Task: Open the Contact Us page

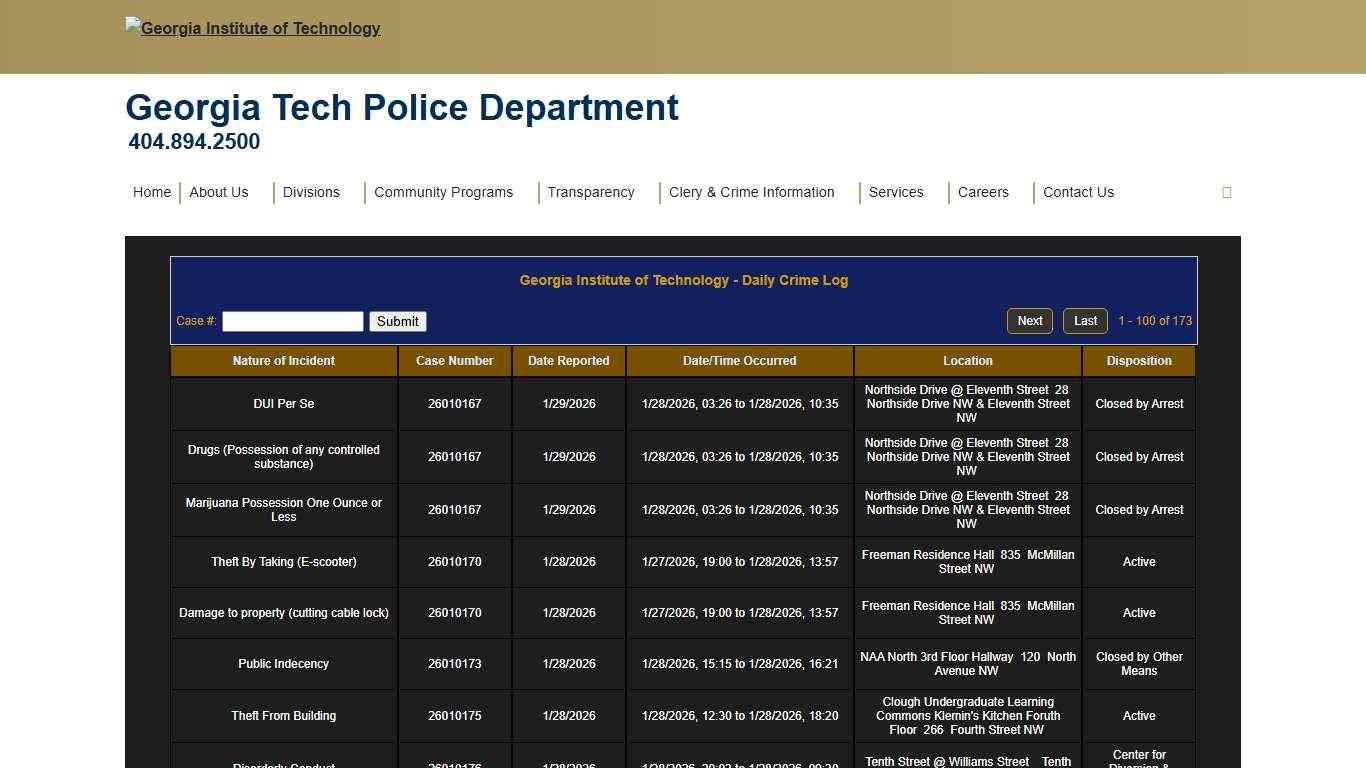Action: [1078, 192]
